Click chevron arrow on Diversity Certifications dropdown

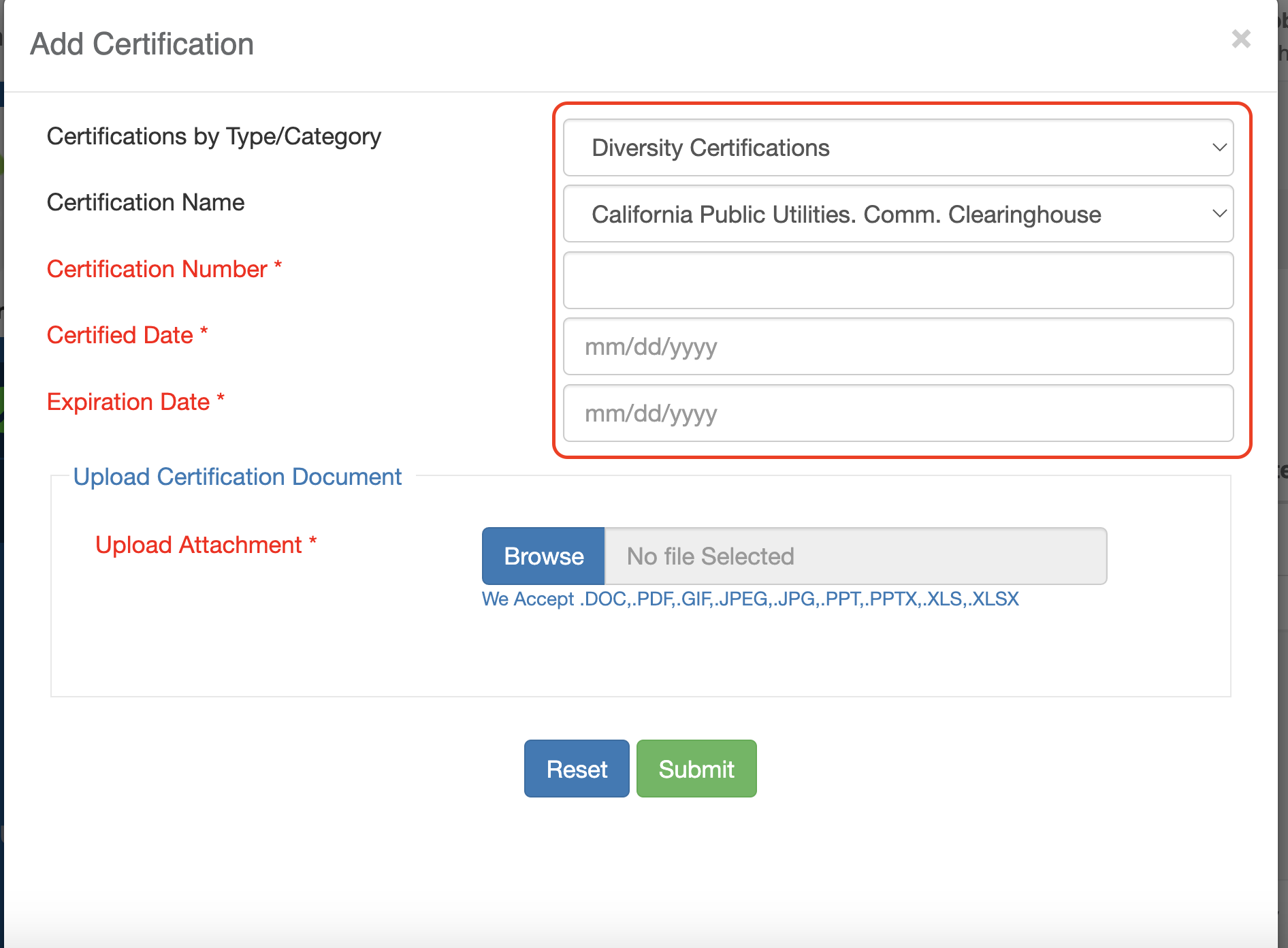click(1219, 148)
